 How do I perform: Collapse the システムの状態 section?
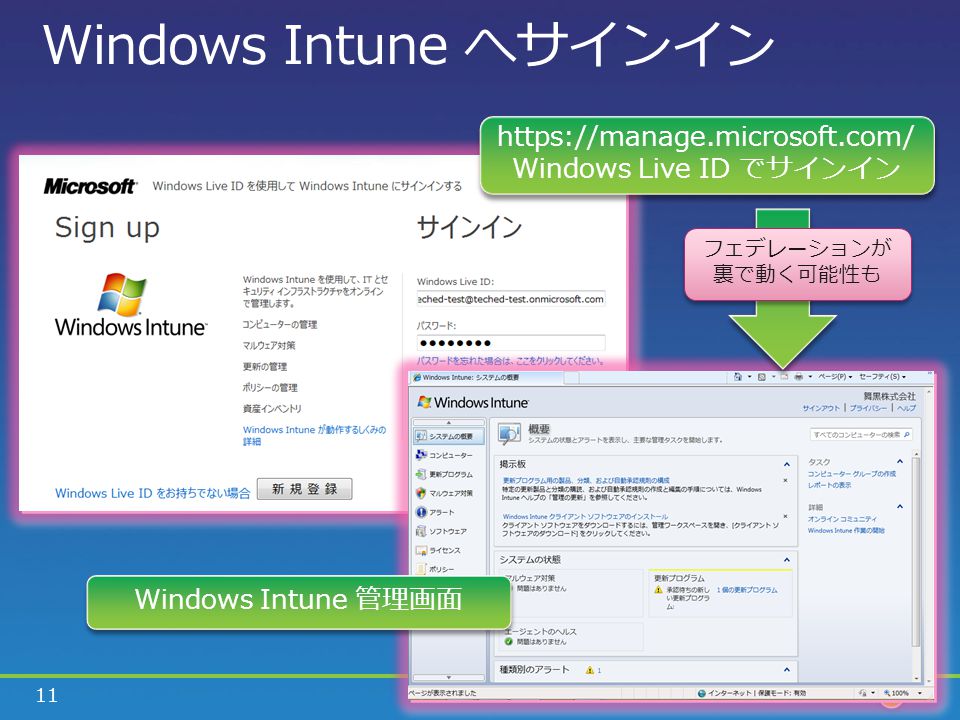[x=787, y=560]
